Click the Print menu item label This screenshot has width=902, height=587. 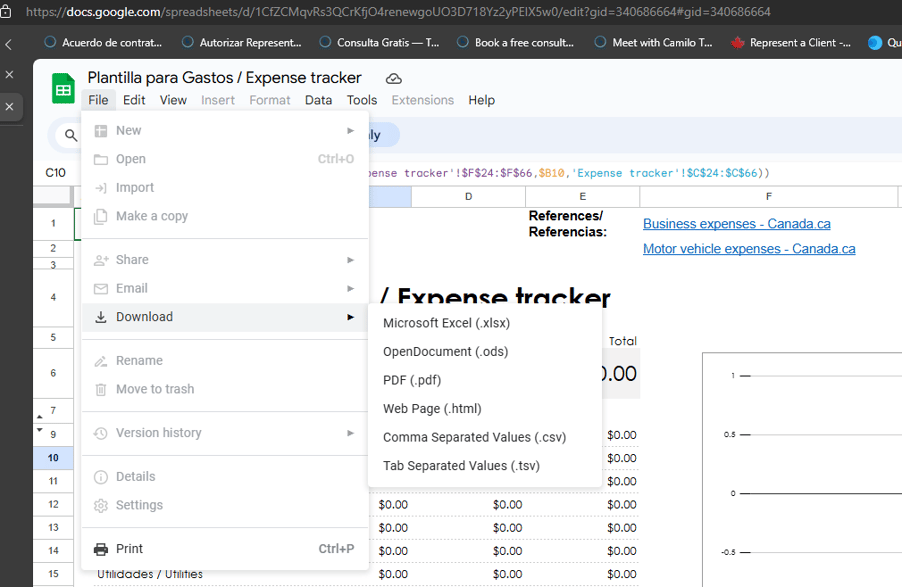[x=129, y=549]
